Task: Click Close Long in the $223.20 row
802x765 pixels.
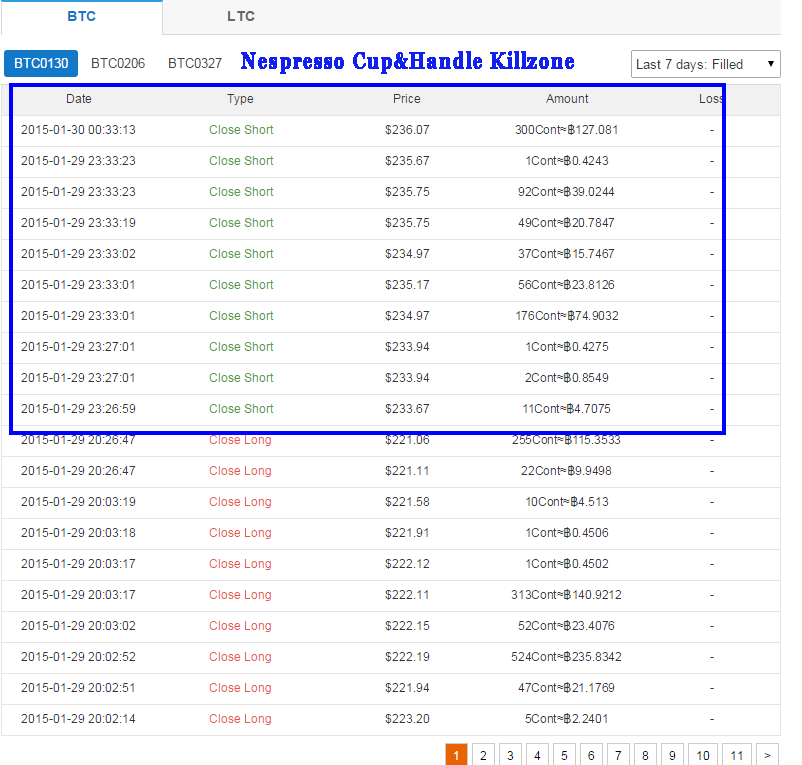Action: [x=240, y=718]
